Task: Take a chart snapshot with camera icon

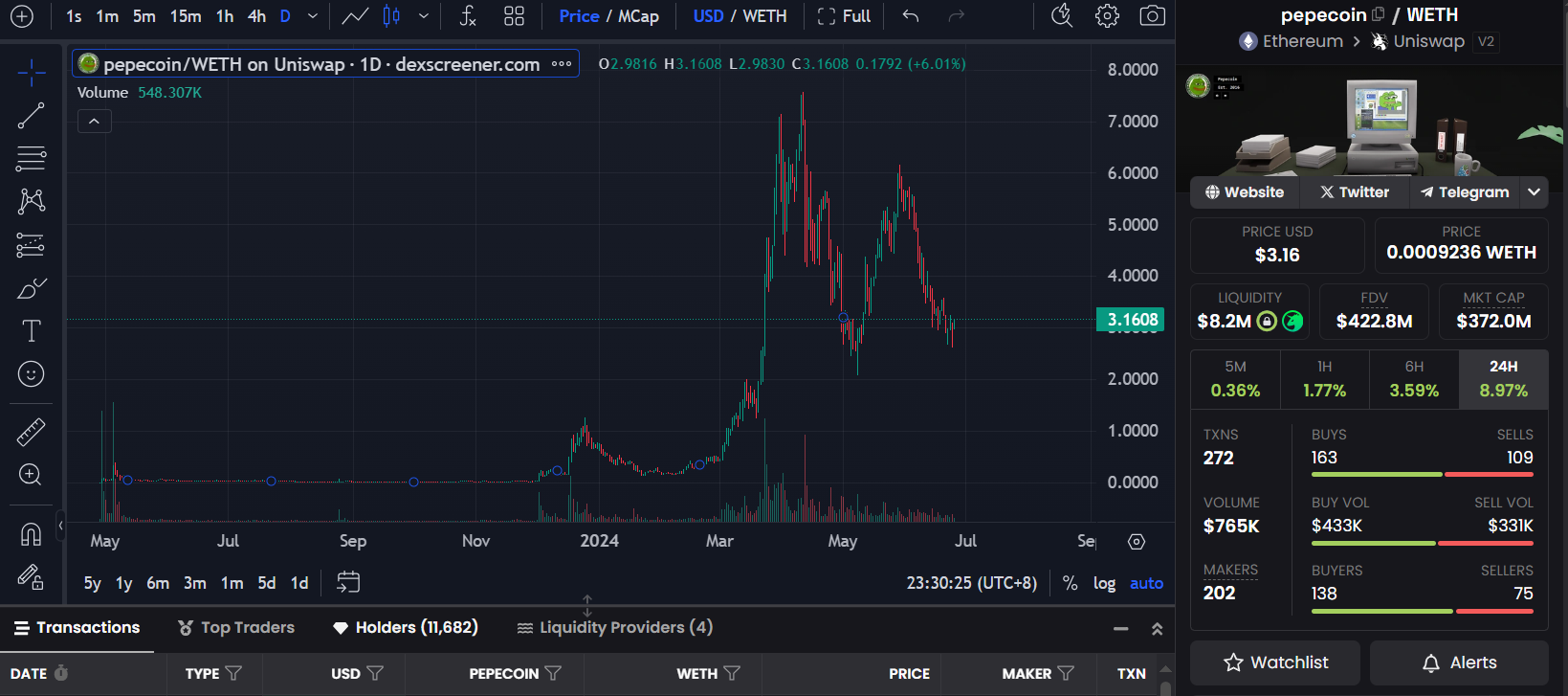Action: click(1152, 16)
